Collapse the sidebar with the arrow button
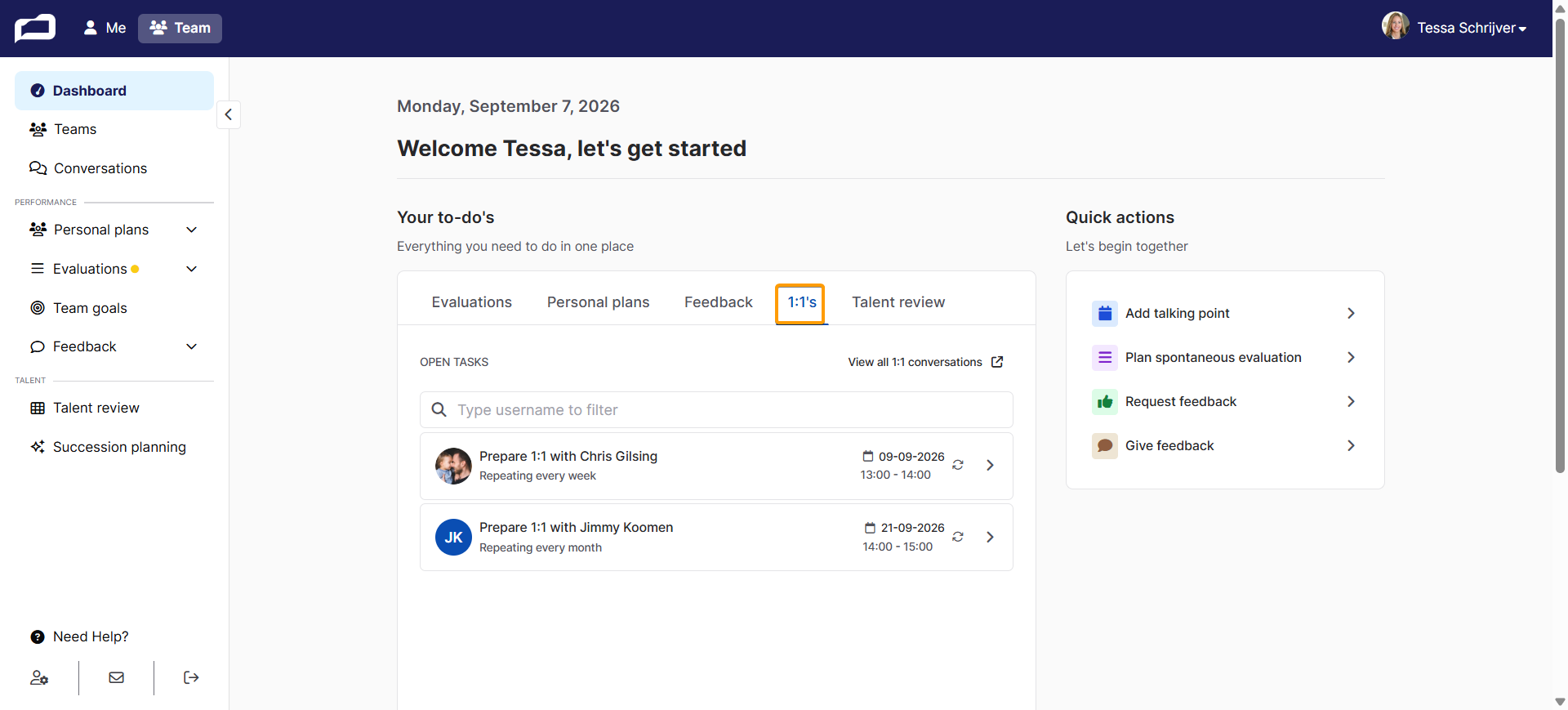Viewport: 1568px width, 710px height. (229, 114)
